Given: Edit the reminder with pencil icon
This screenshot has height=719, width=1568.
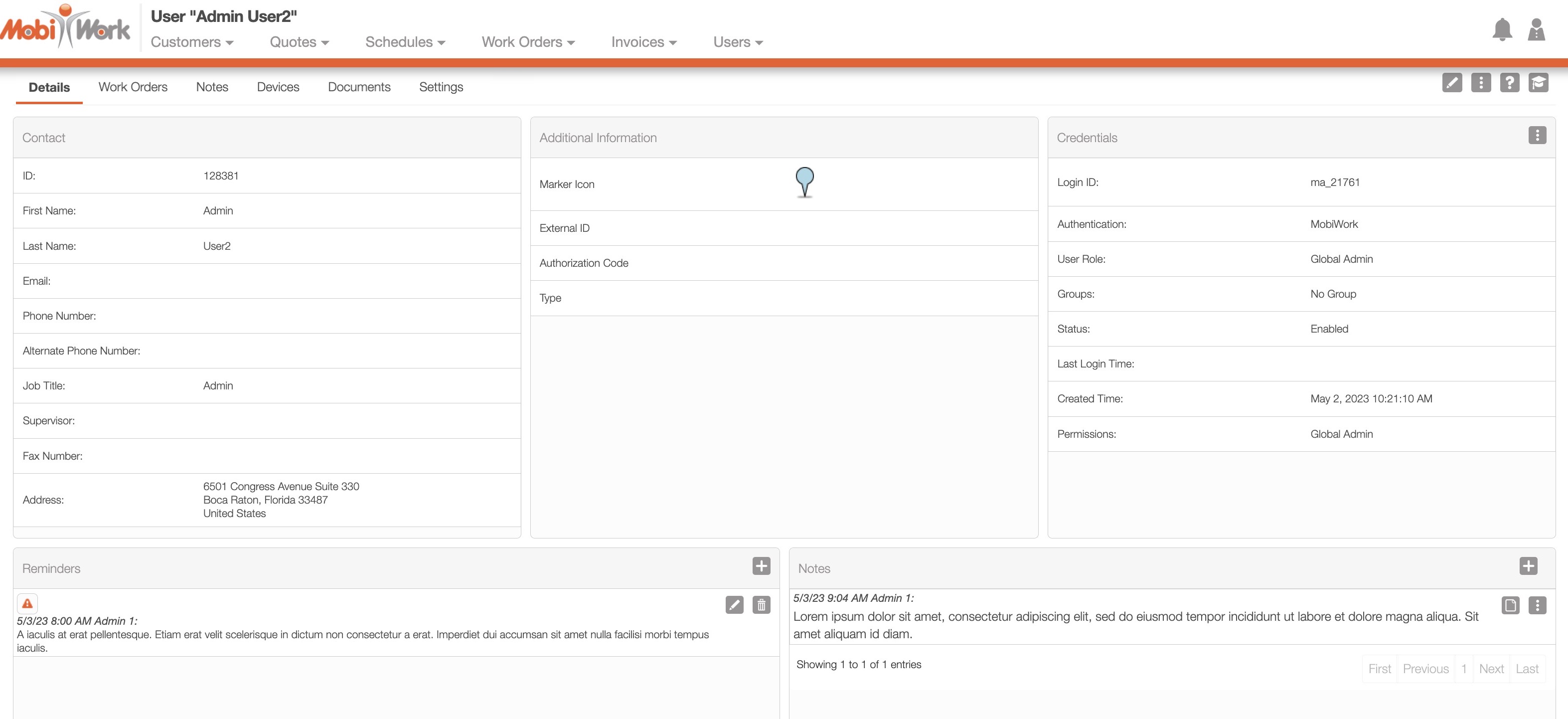Looking at the screenshot, I should [x=734, y=604].
